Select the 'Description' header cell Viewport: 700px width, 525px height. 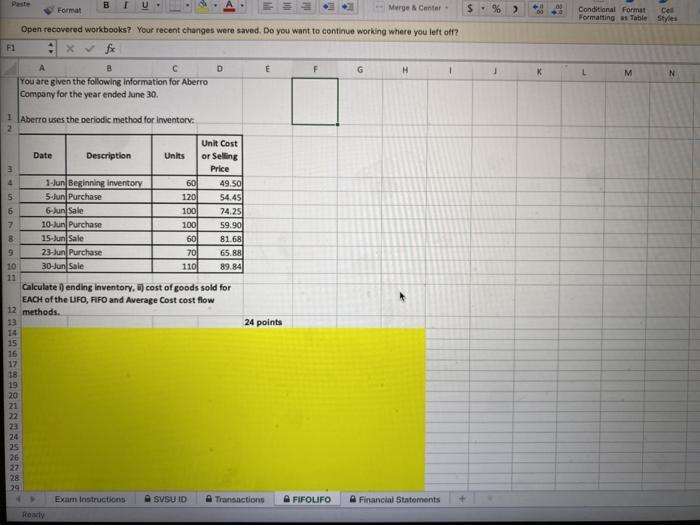click(x=108, y=155)
